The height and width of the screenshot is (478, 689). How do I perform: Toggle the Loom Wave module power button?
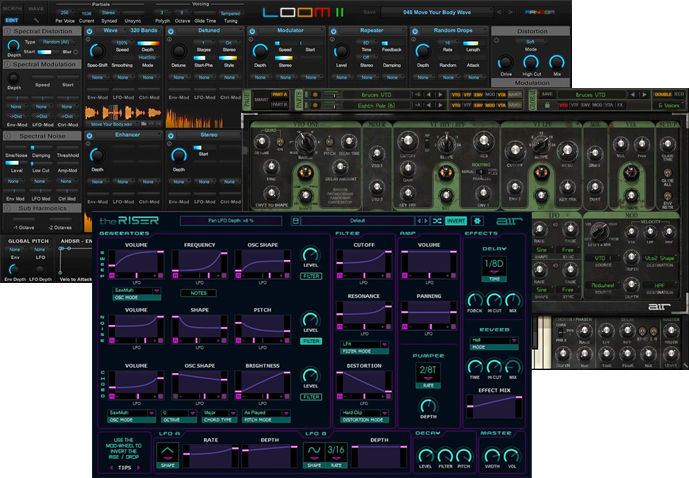(90, 31)
